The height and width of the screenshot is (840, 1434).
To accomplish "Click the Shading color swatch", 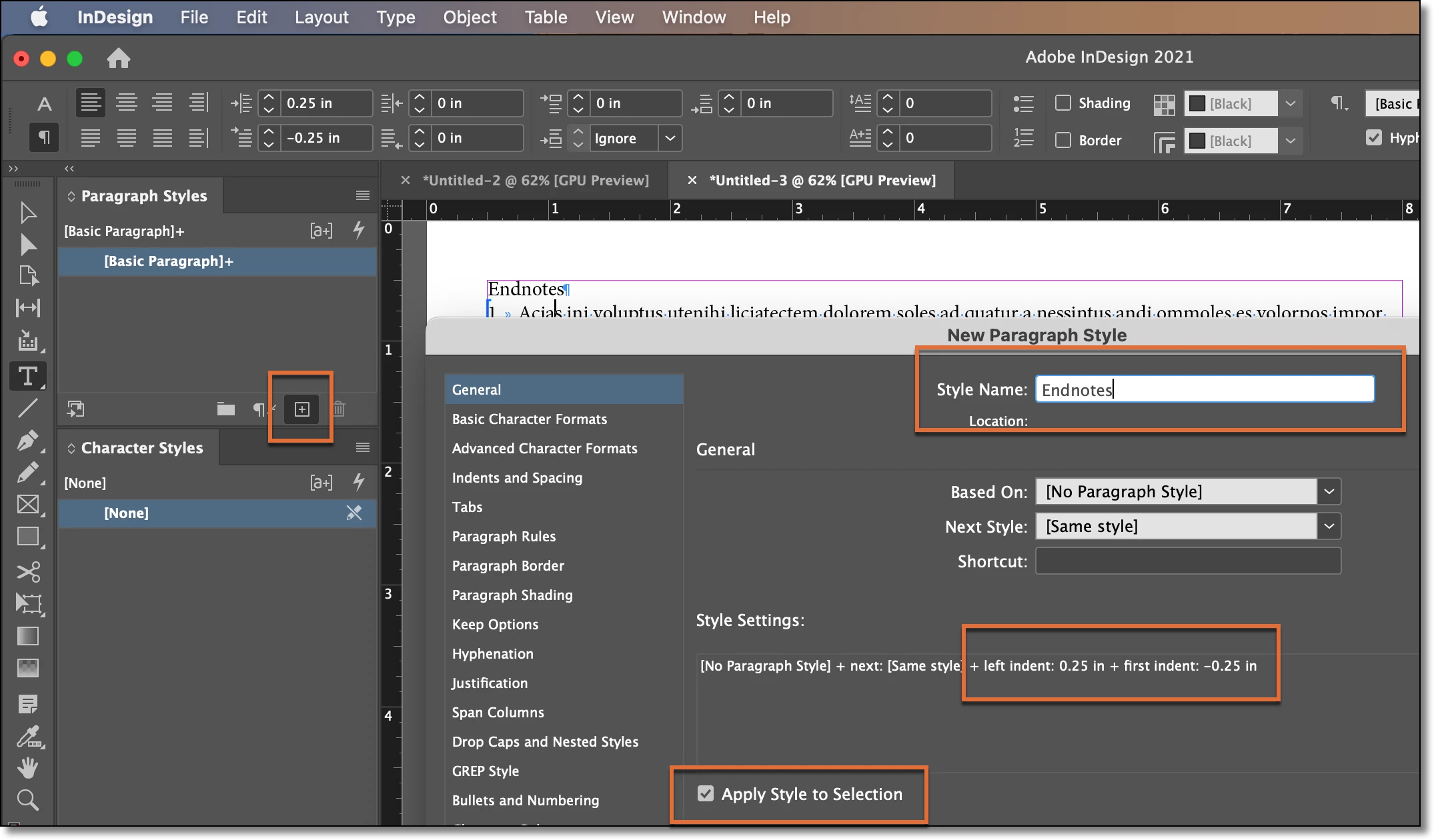I will click(x=1197, y=103).
